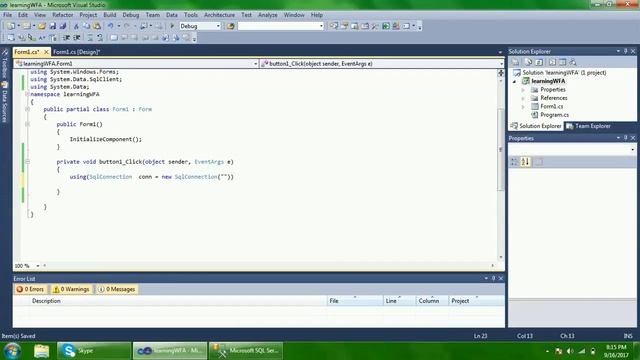Click View Designer icon in Solution Explorer
Viewport: 640px width, 360px height.
click(x=562, y=62)
